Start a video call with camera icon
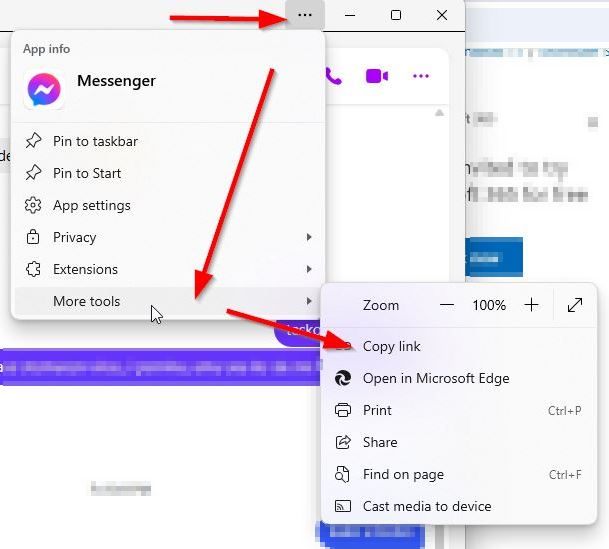The height and width of the screenshot is (549, 609). (377, 76)
